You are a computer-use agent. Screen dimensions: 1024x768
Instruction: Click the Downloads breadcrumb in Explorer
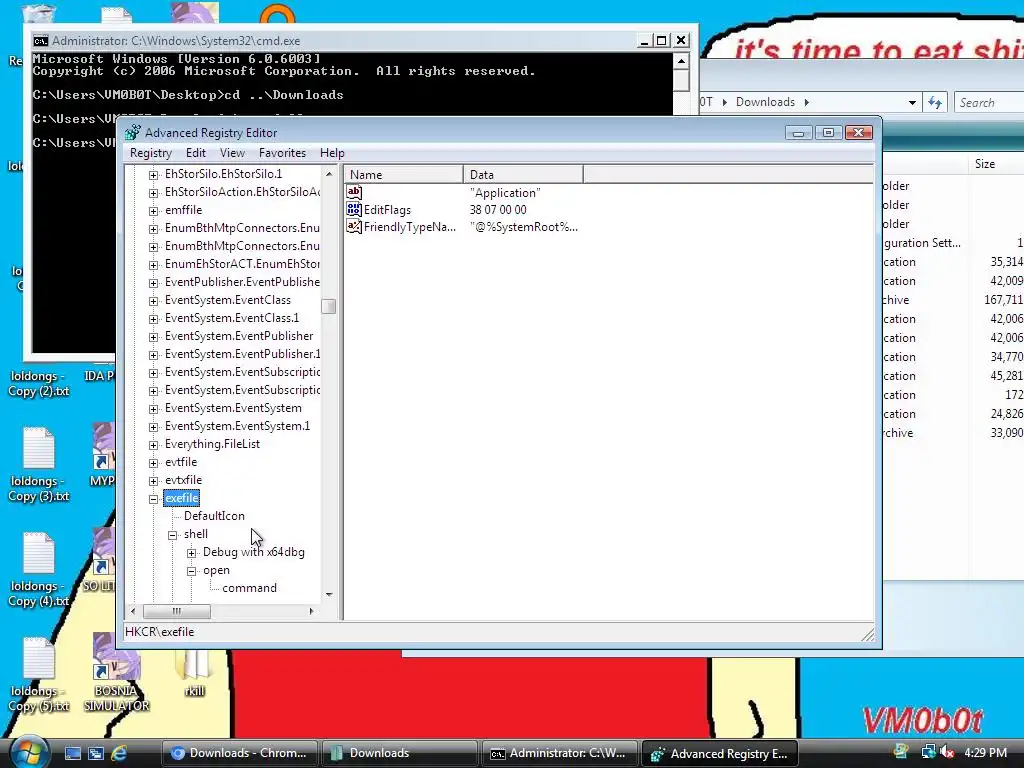tap(765, 102)
